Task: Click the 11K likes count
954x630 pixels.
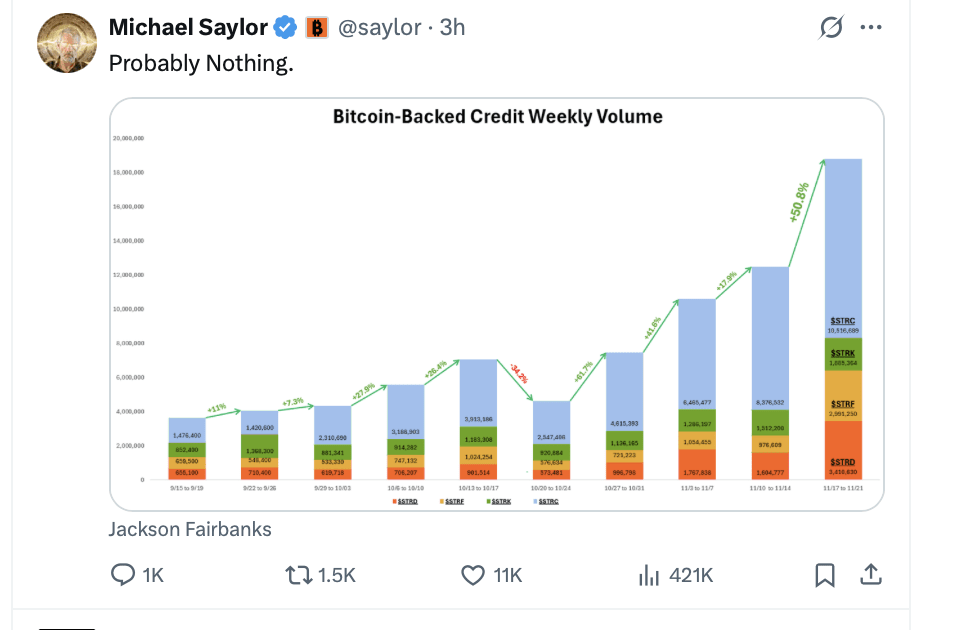Action: [x=507, y=575]
